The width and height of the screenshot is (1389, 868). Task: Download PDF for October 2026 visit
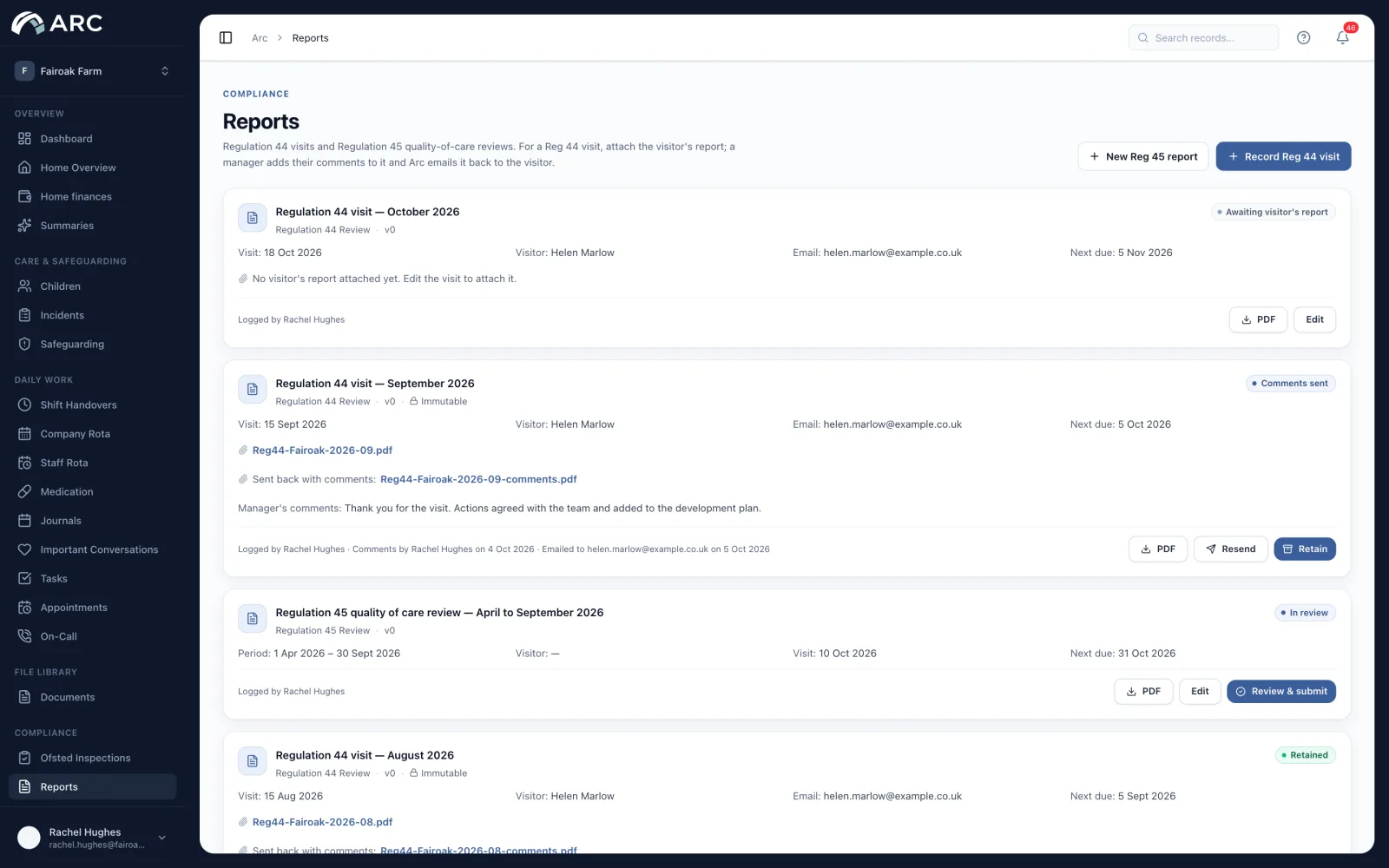[1258, 319]
